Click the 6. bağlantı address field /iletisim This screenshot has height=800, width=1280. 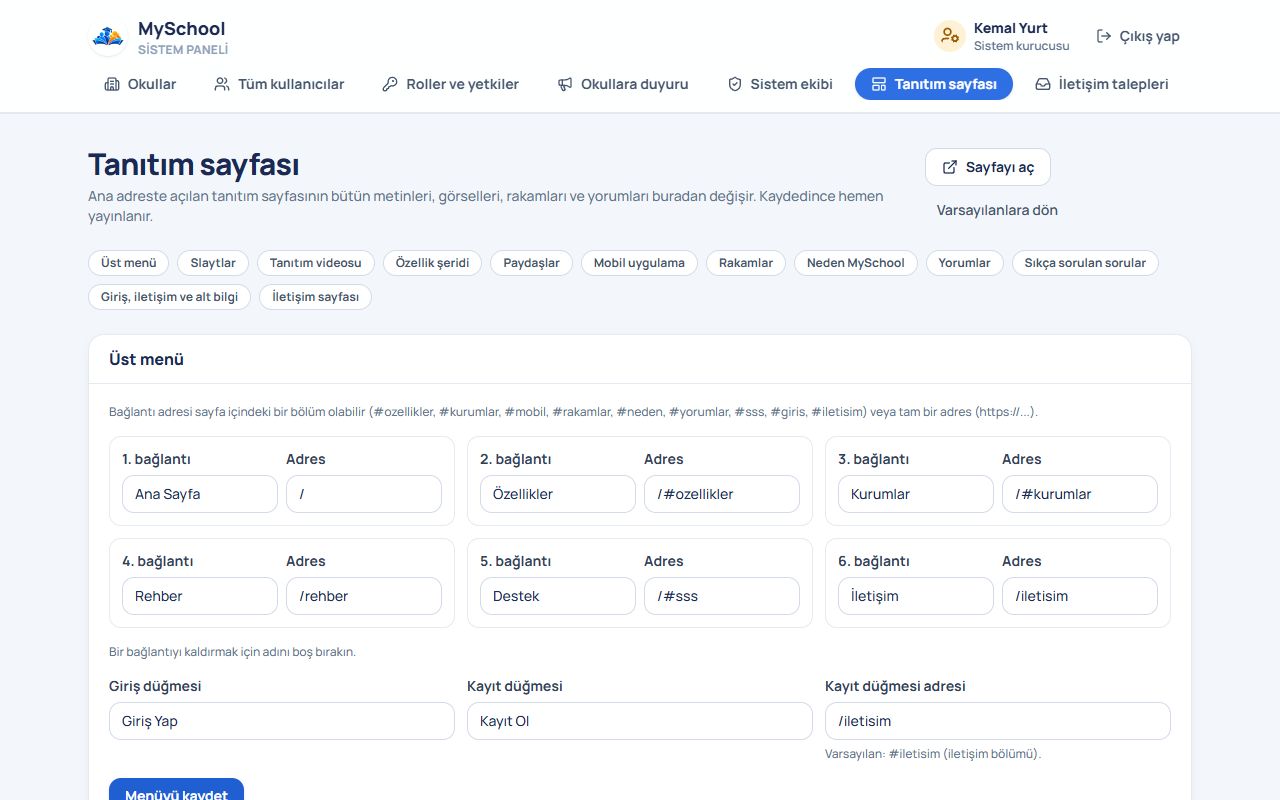coord(1080,596)
